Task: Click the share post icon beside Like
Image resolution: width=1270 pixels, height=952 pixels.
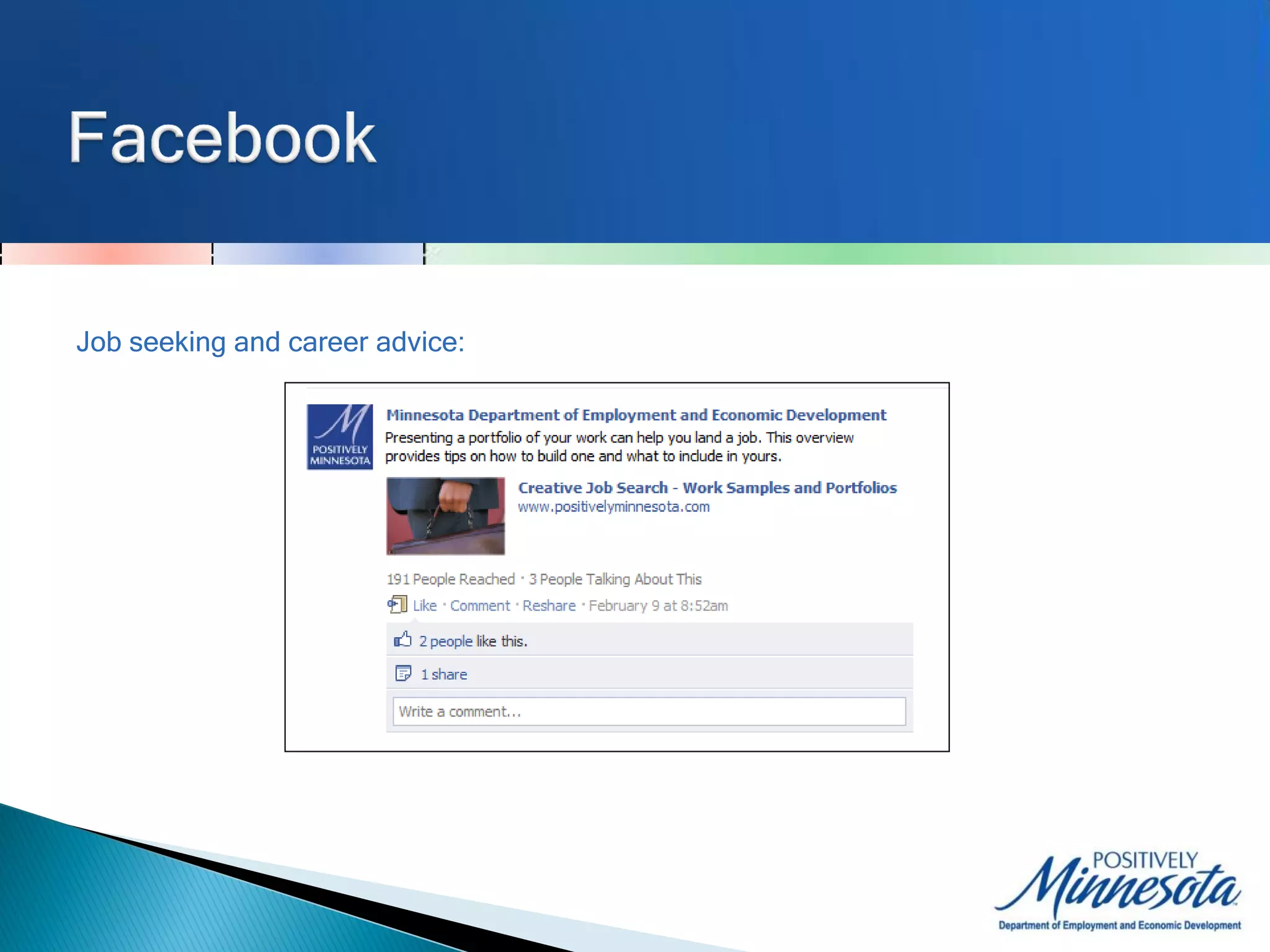Action: (x=397, y=604)
